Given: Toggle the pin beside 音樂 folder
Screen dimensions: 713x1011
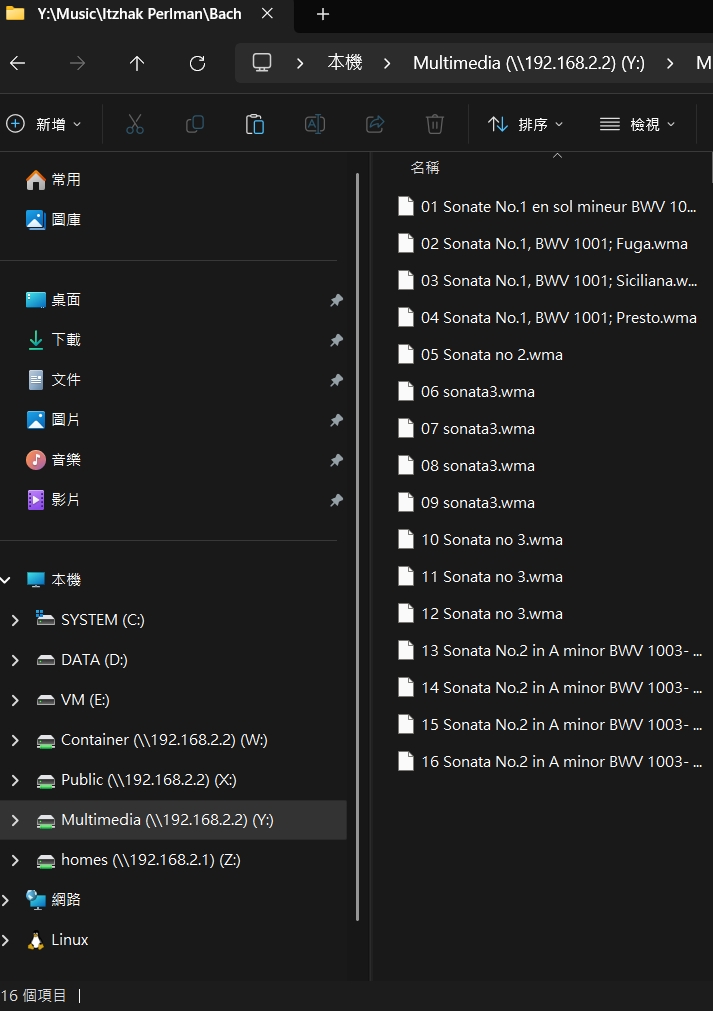Looking at the screenshot, I should click(x=336, y=460).
